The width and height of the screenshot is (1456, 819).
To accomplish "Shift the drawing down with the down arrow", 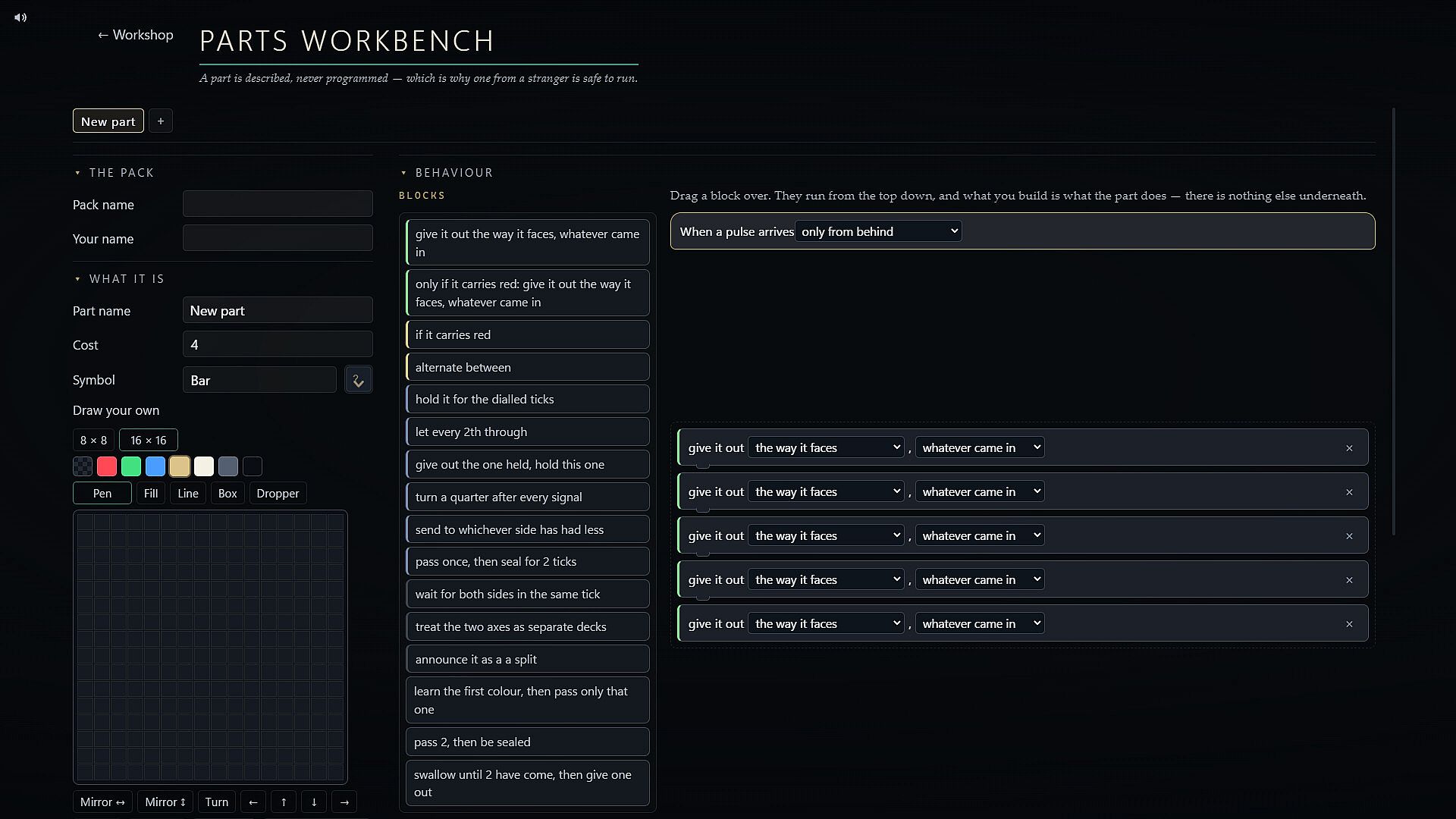I will click(x=314, y=802).
